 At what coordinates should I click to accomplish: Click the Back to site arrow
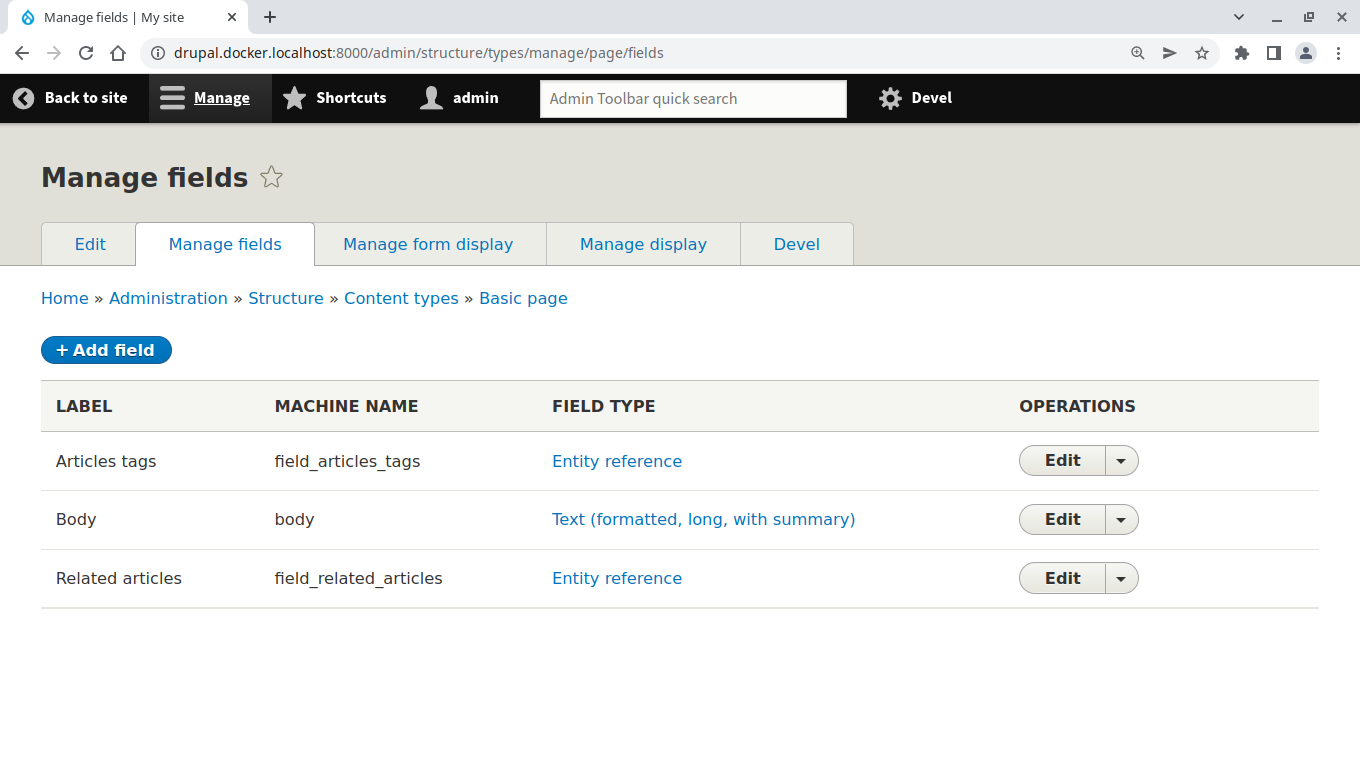coord(23,98)
